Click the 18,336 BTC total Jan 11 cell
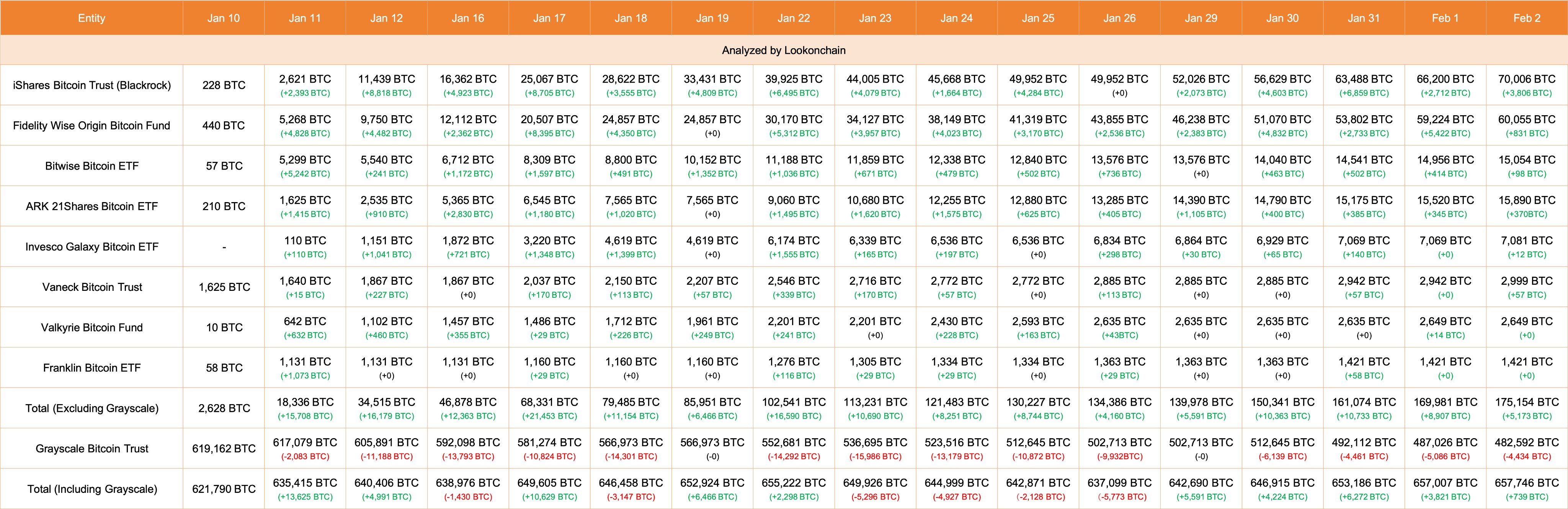 [x=305, y=408]
